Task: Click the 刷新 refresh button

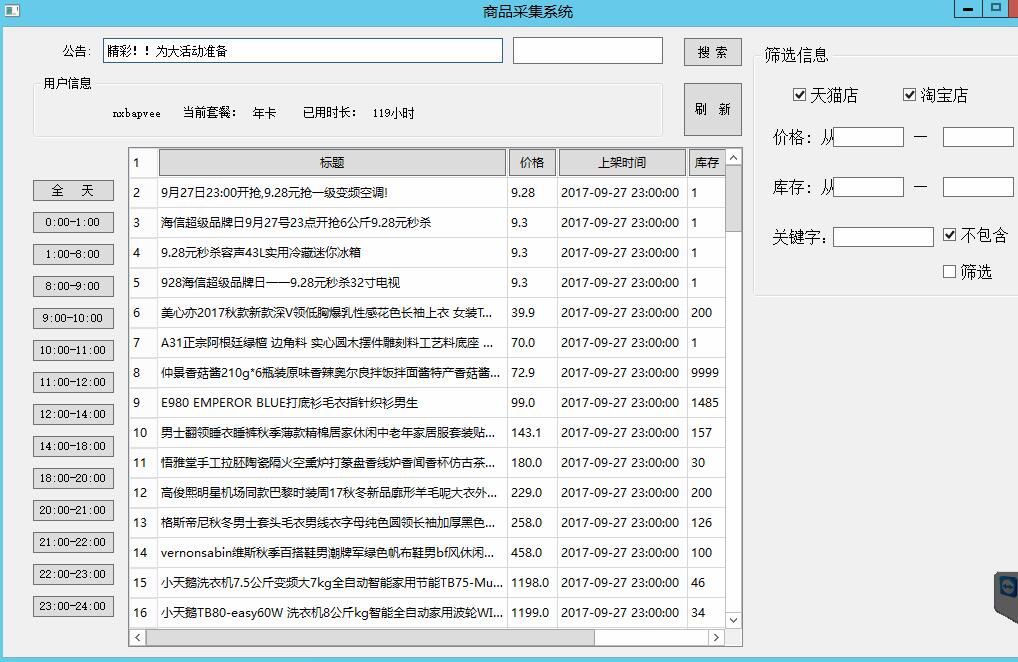Action: tap(712, 109)
